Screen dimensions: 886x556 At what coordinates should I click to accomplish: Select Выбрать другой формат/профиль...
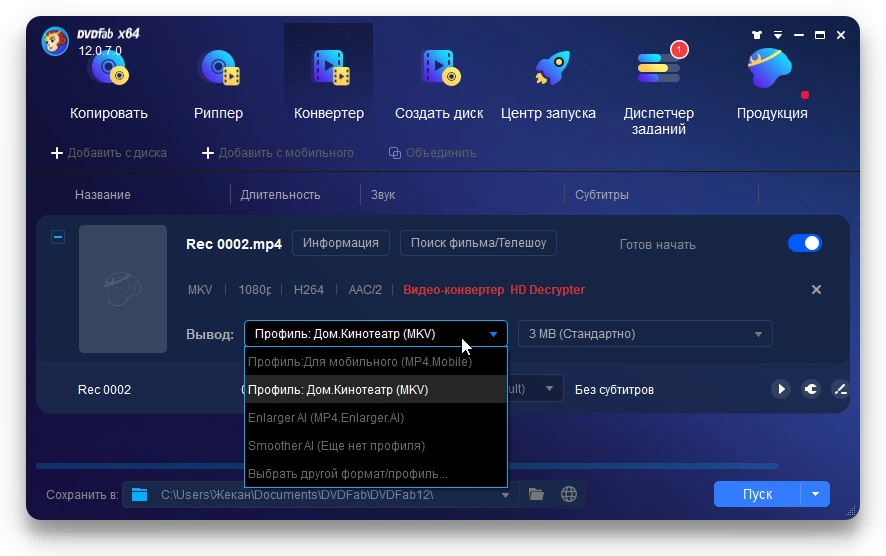(x=376, y=474)
